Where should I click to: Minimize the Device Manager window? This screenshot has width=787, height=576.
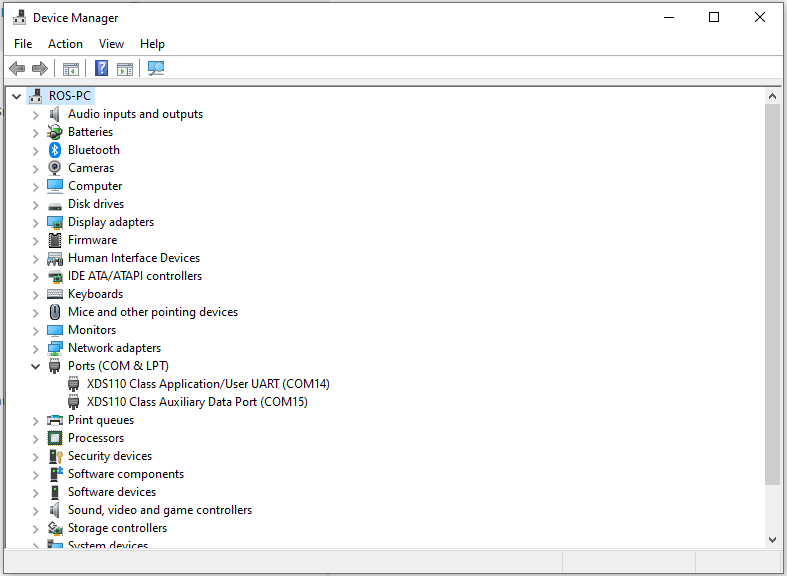[669, 18]
